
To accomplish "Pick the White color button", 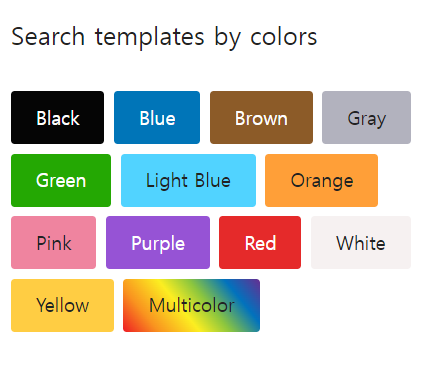I will [361, 242].
